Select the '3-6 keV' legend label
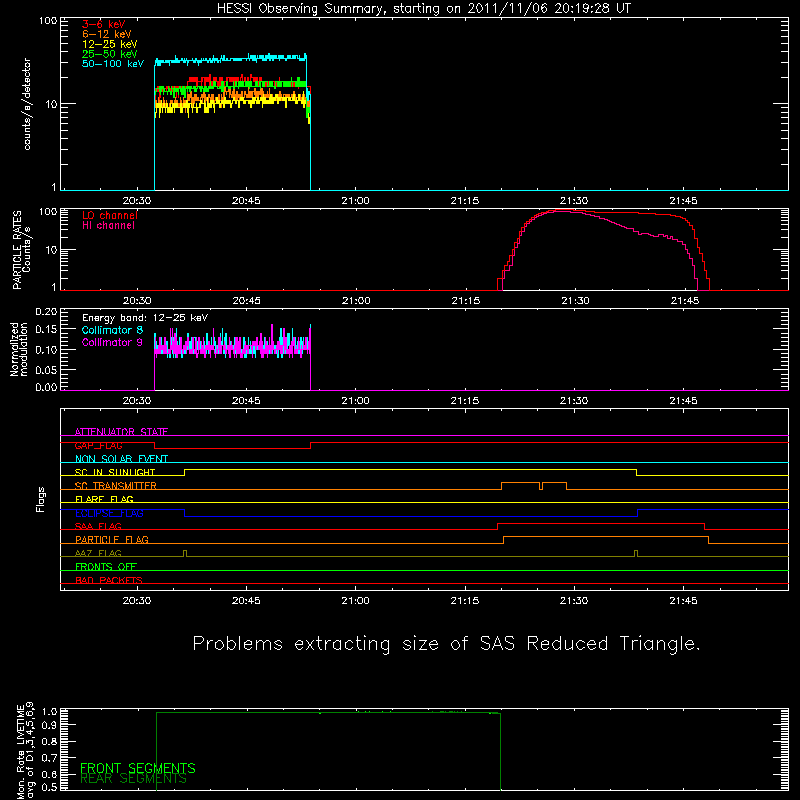Screen dimensions: 800x800 pyautogui.click(x=103, y=24)
